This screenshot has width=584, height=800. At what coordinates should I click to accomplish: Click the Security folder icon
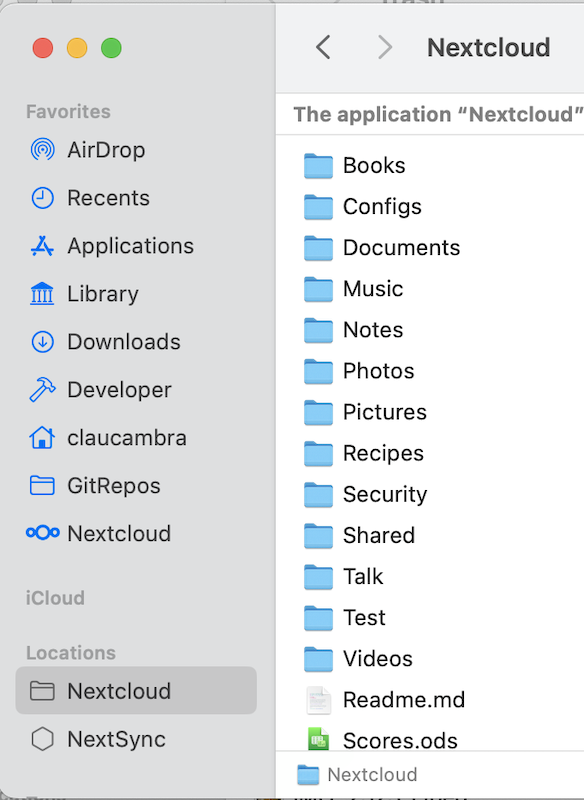point(318,494)
